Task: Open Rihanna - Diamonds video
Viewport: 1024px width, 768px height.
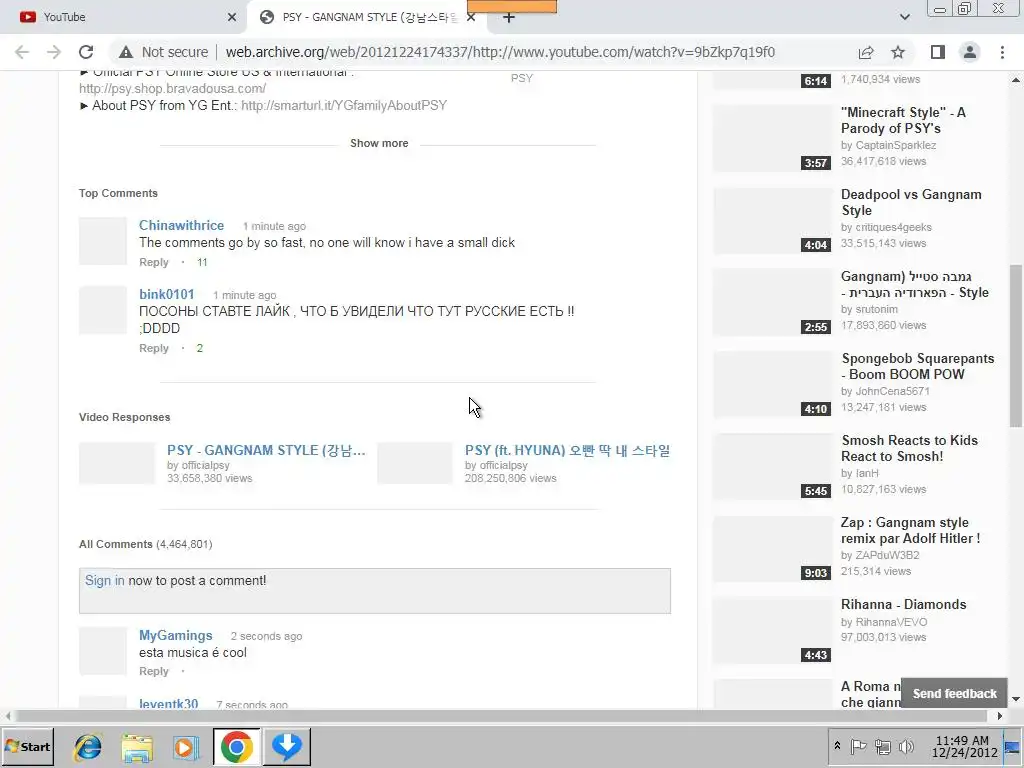Action: tap(903, 605)
